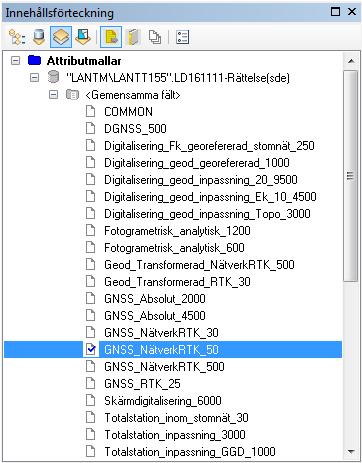
Task: Click the blue Attributmallar folder icon
Action: (x=34, y=60)
